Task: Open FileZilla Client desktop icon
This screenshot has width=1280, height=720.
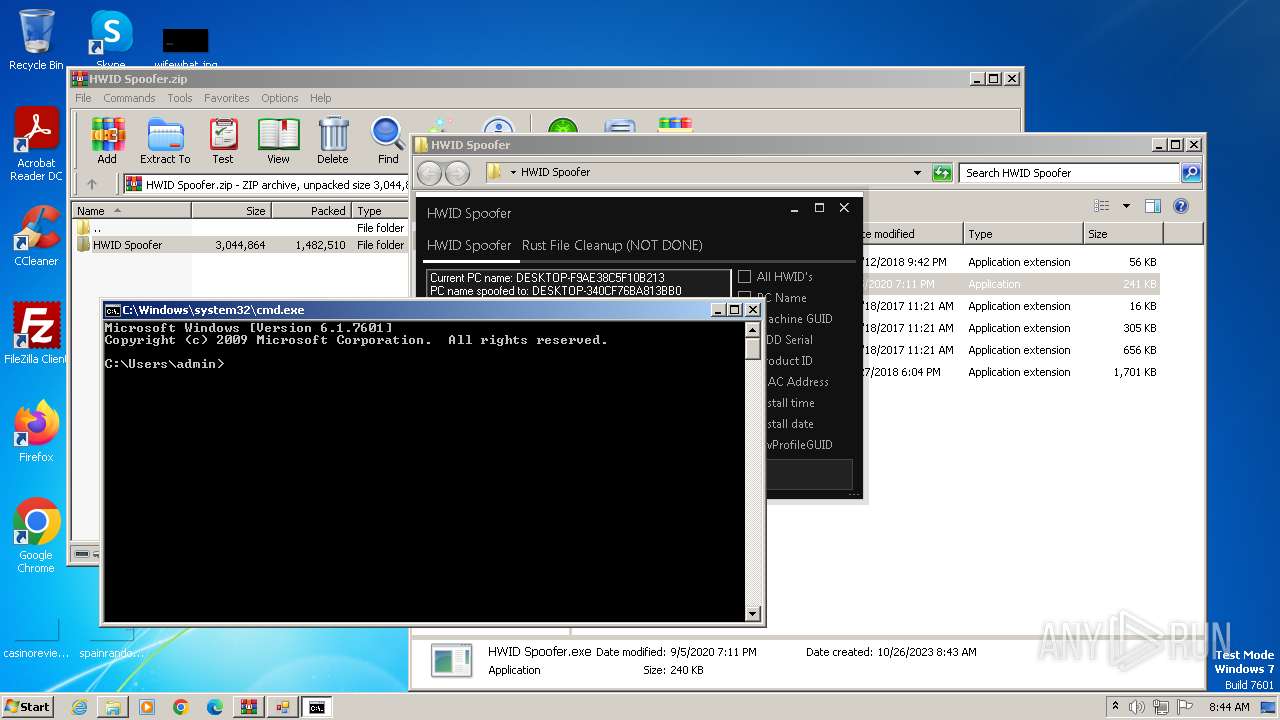Action: [x=36, y=334]
